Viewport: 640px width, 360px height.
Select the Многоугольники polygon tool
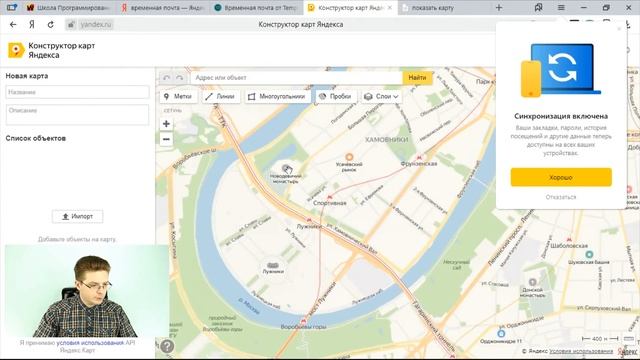point(277,96)
